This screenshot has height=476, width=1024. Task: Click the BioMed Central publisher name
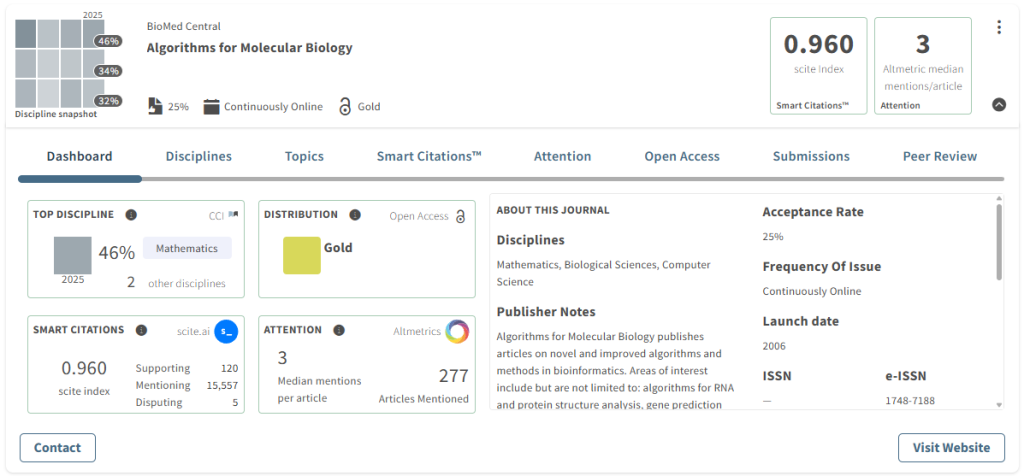pos(184,26)
